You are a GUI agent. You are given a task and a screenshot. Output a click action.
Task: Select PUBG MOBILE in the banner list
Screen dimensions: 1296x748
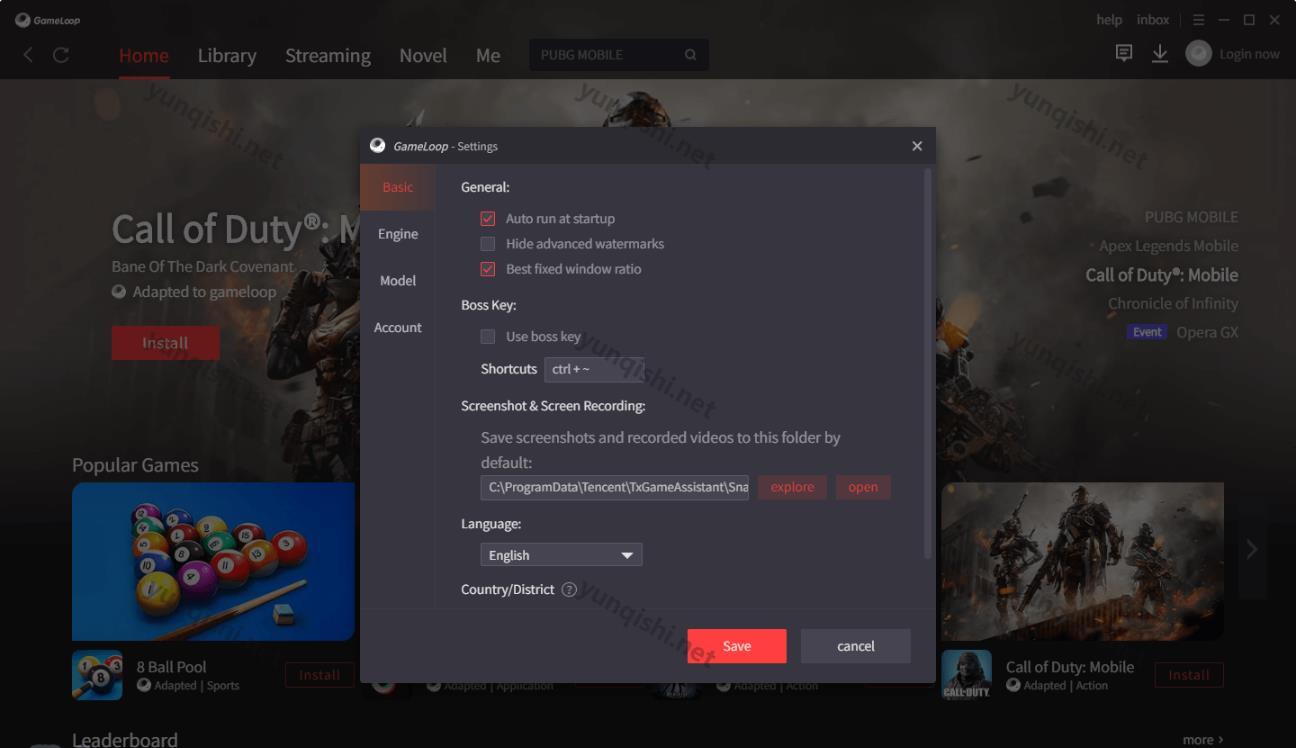(x=1191, y=217)
